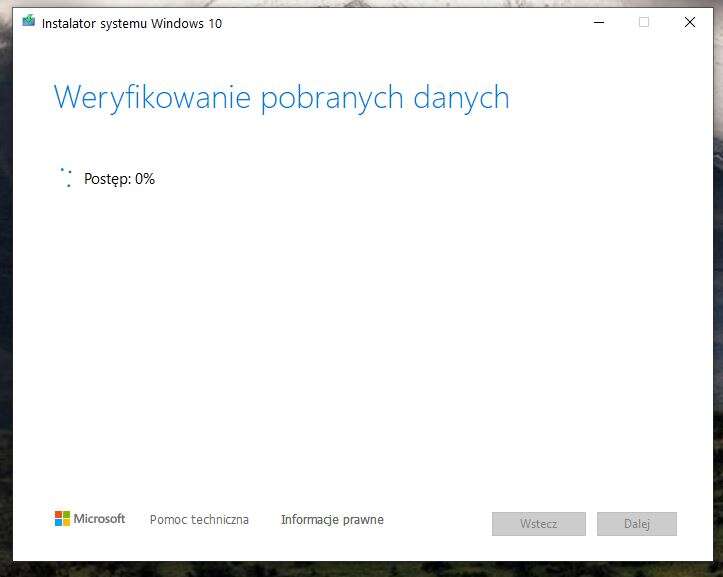Open the Pomoc techniczna link
The width and height of the screenshot is (723, 577).
(199, 520)
